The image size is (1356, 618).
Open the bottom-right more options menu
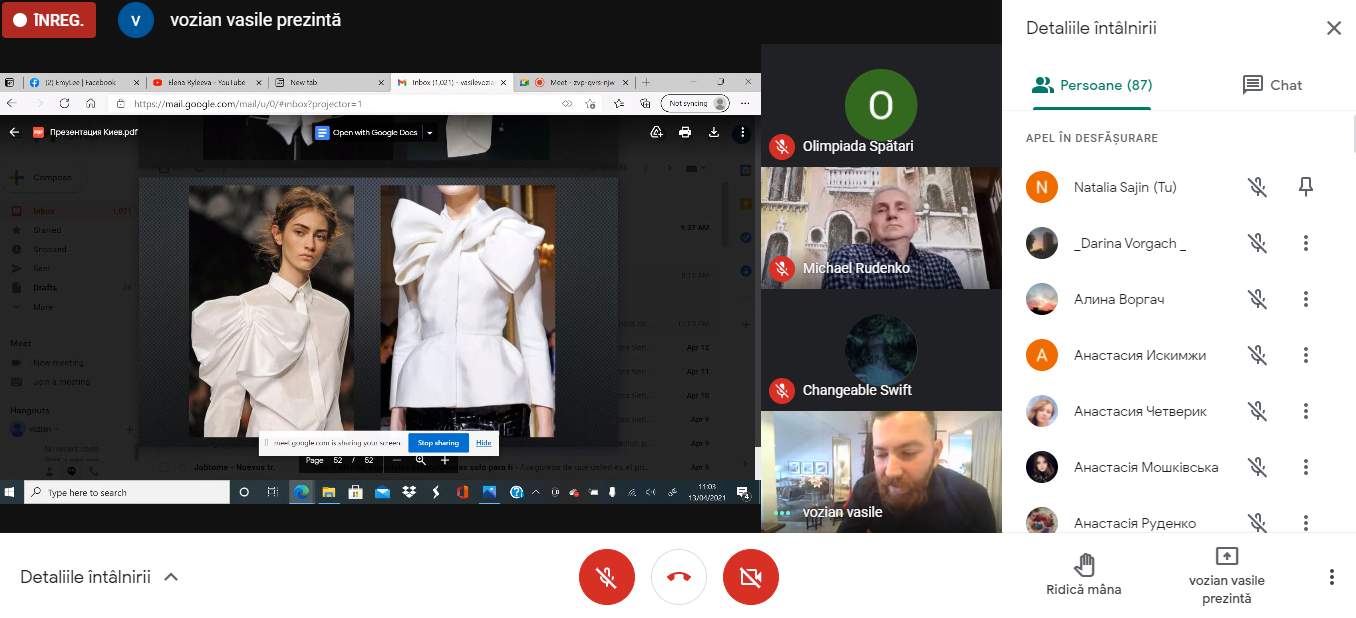(1331, 577)
